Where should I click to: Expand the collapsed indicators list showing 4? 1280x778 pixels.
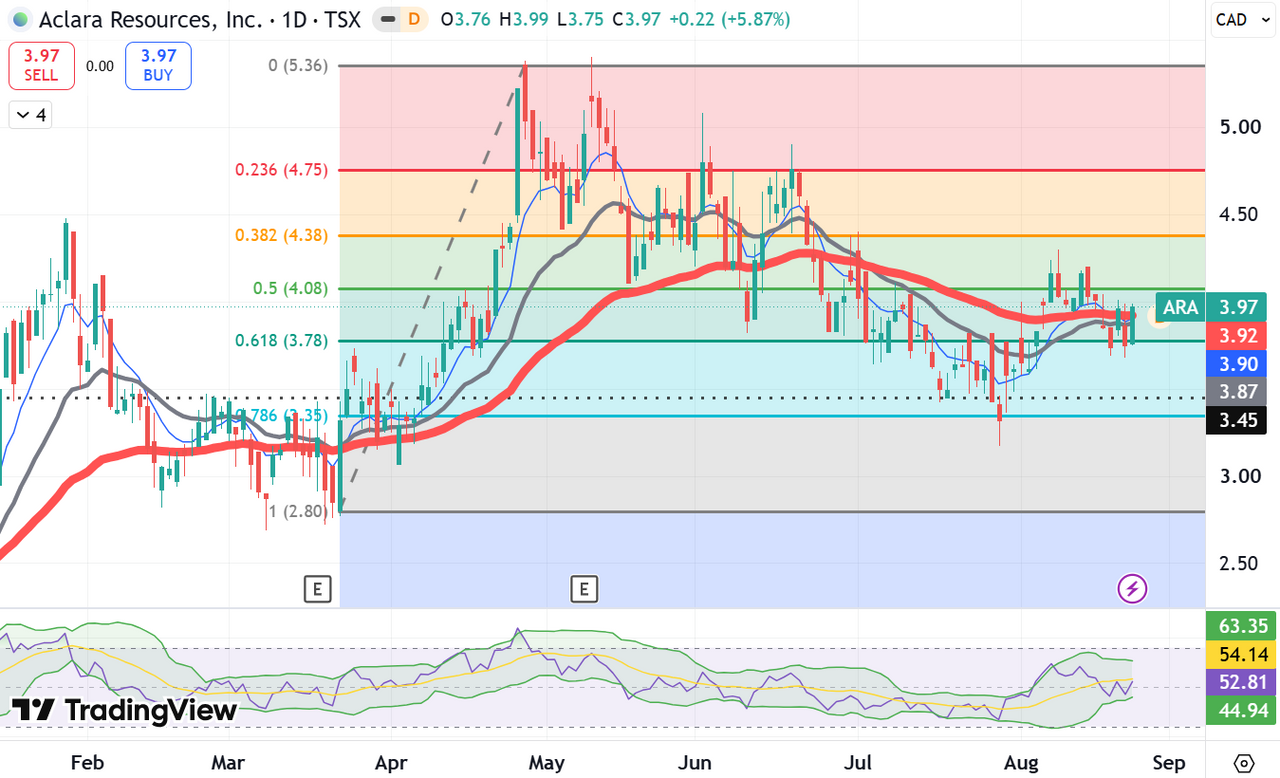point(30,115)
